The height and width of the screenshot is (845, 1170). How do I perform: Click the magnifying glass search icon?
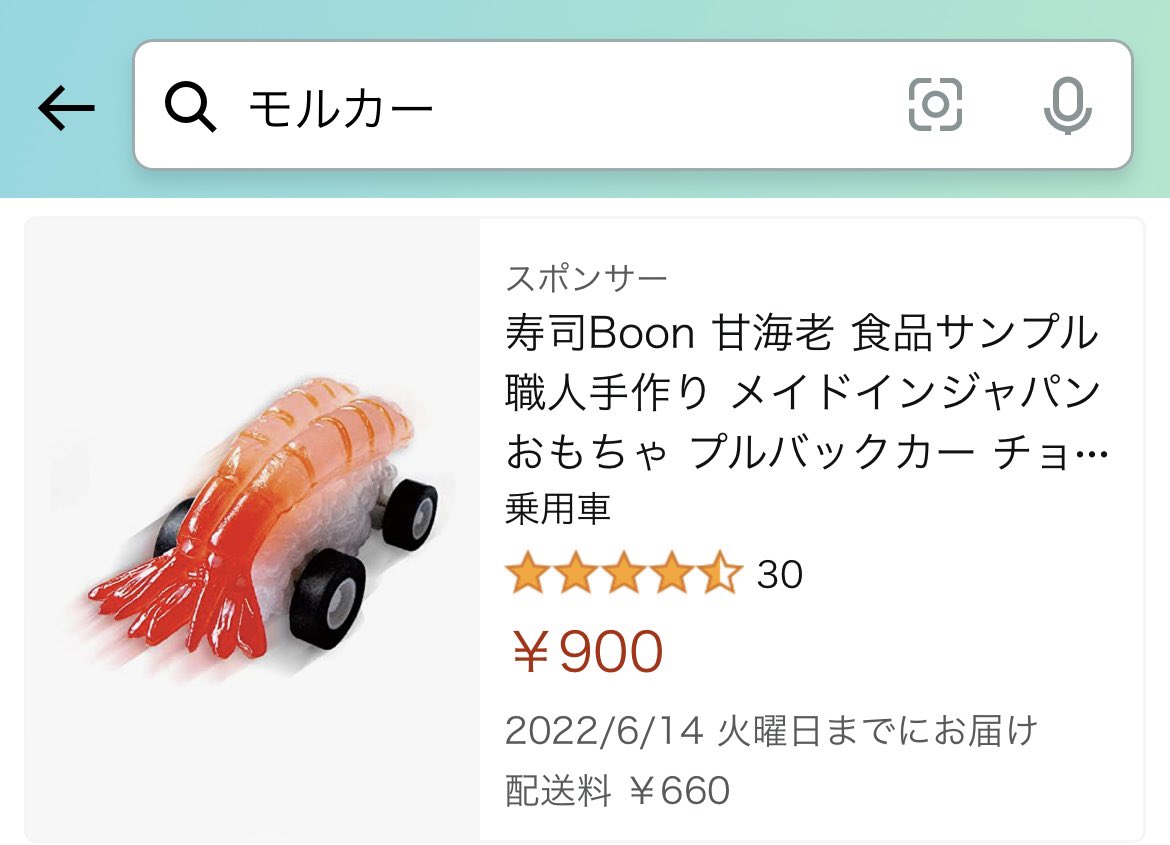(x=190, y=107)
